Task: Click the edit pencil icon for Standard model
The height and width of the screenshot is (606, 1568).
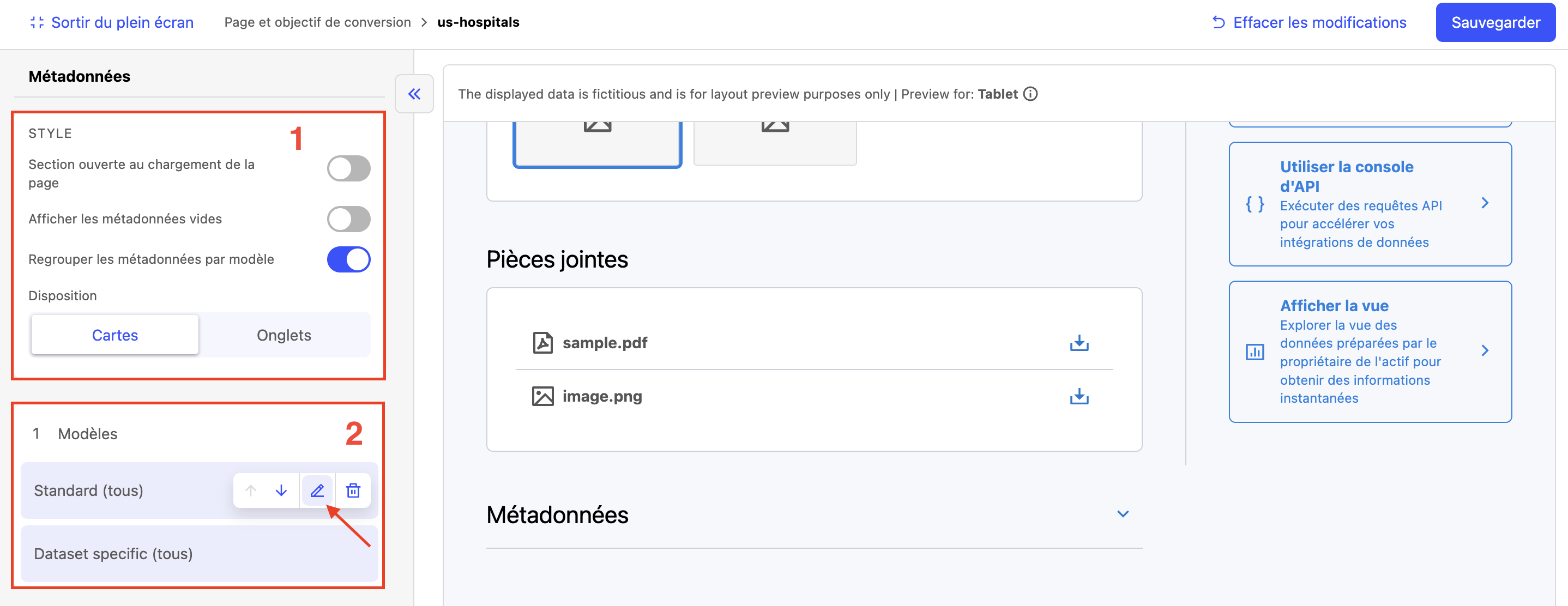Action: point(317,490)
